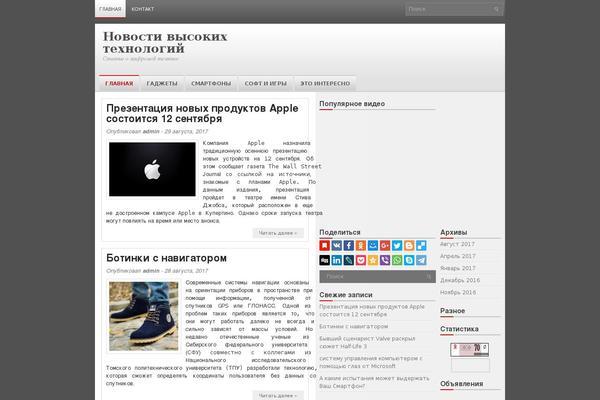
Task: Open recent post about Half-Life 3
Action: pos(367,342)
